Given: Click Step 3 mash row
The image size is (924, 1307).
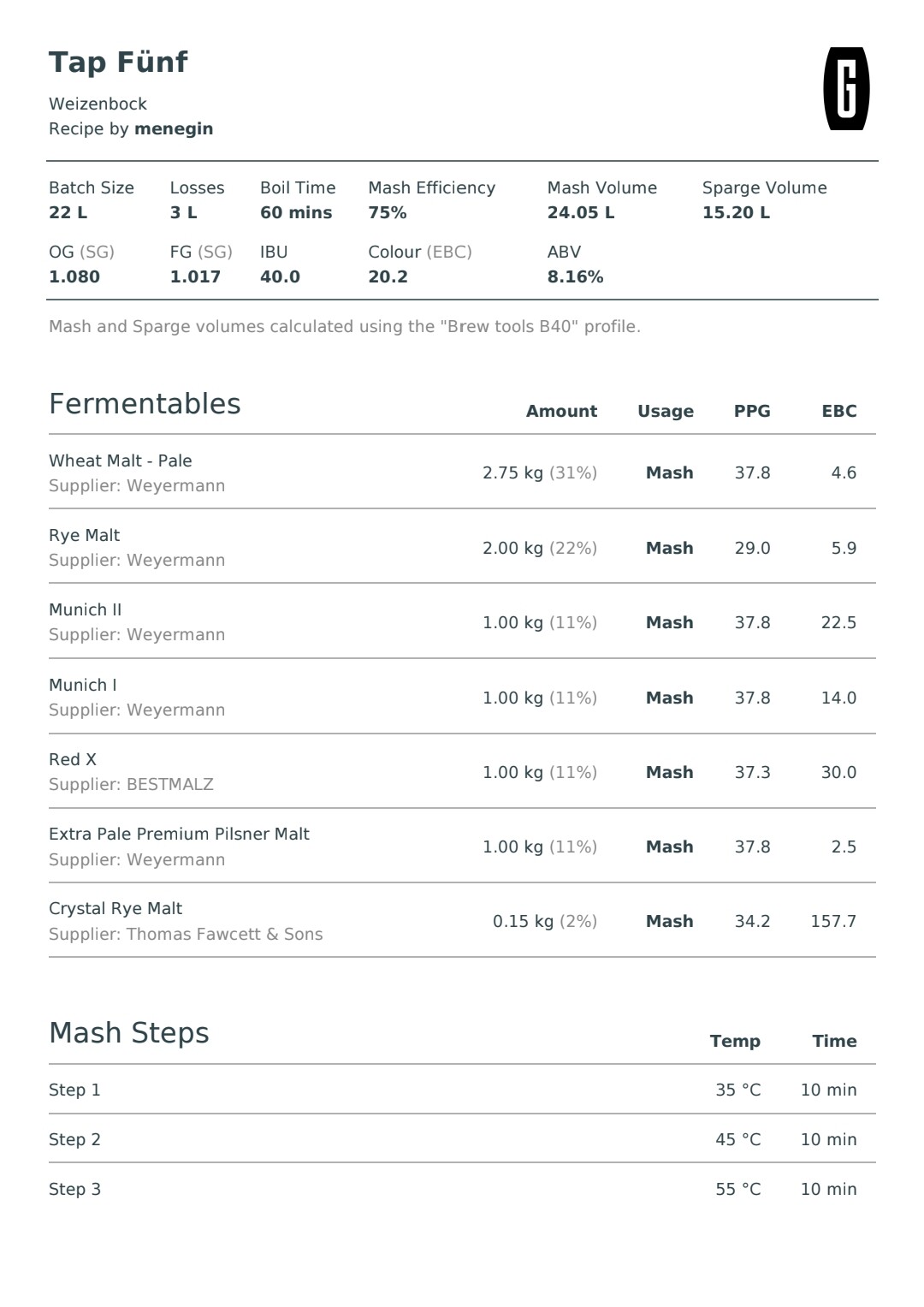Looking at the screenshot, I should coord(462,1189).
